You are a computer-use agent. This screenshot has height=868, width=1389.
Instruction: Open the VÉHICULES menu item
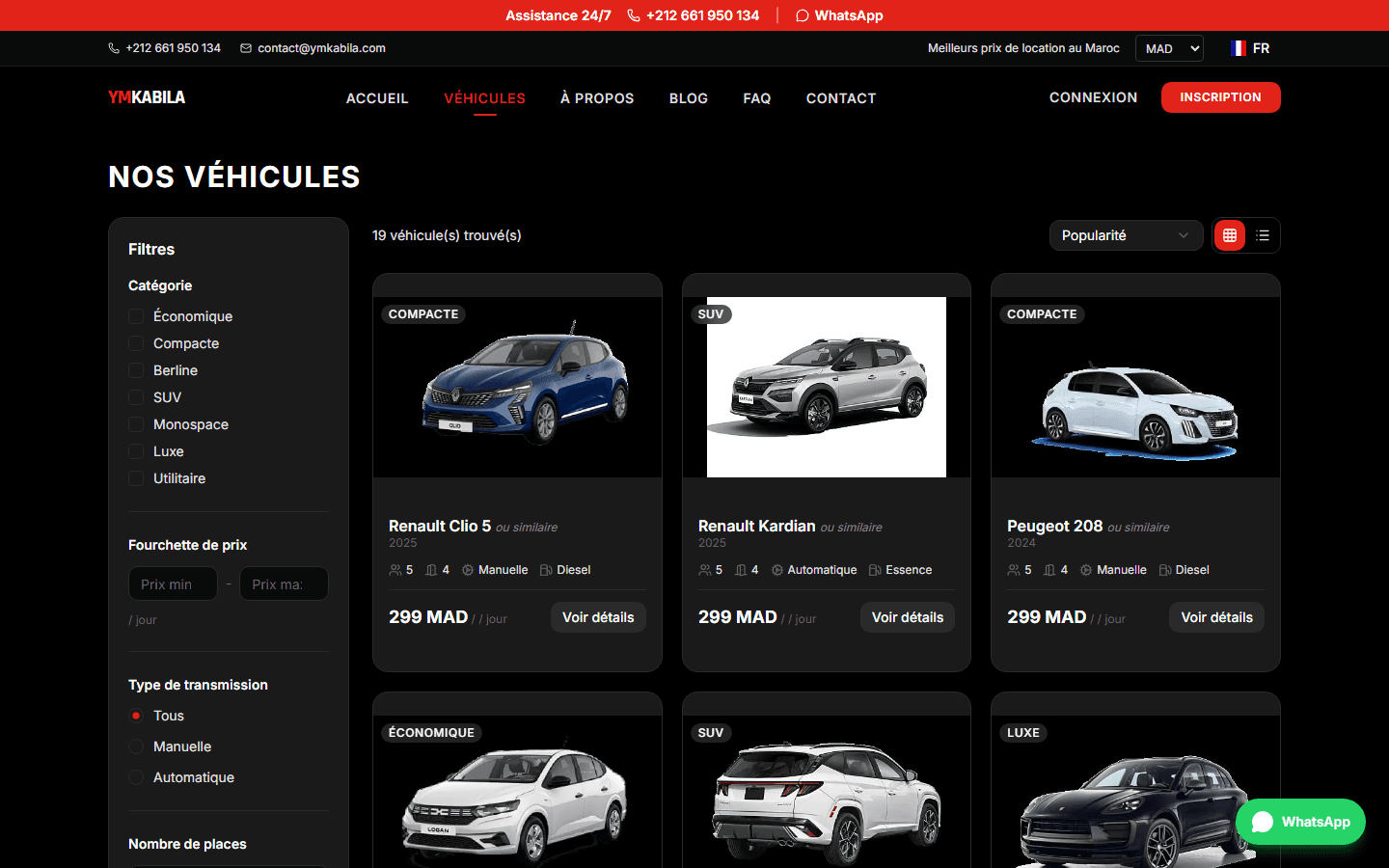pos(484,98)
